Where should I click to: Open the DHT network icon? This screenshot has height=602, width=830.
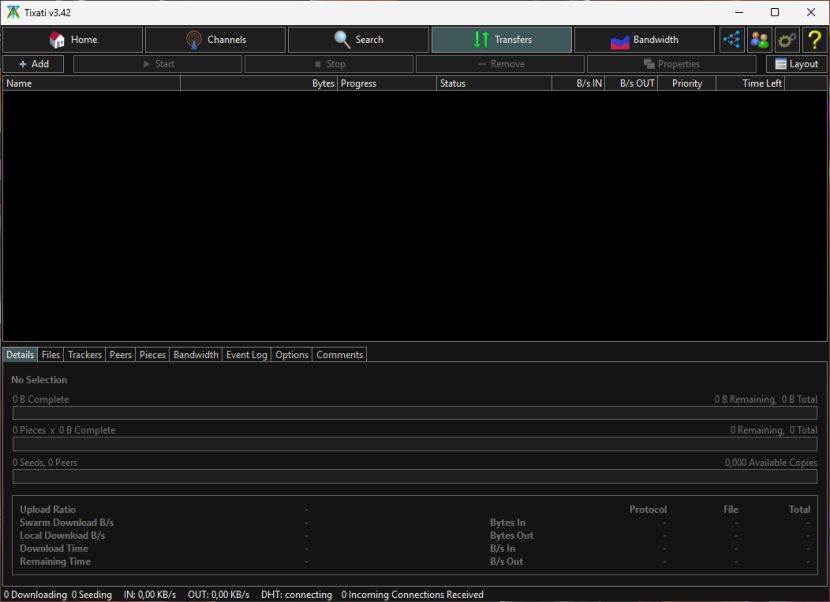pos(732,40)
